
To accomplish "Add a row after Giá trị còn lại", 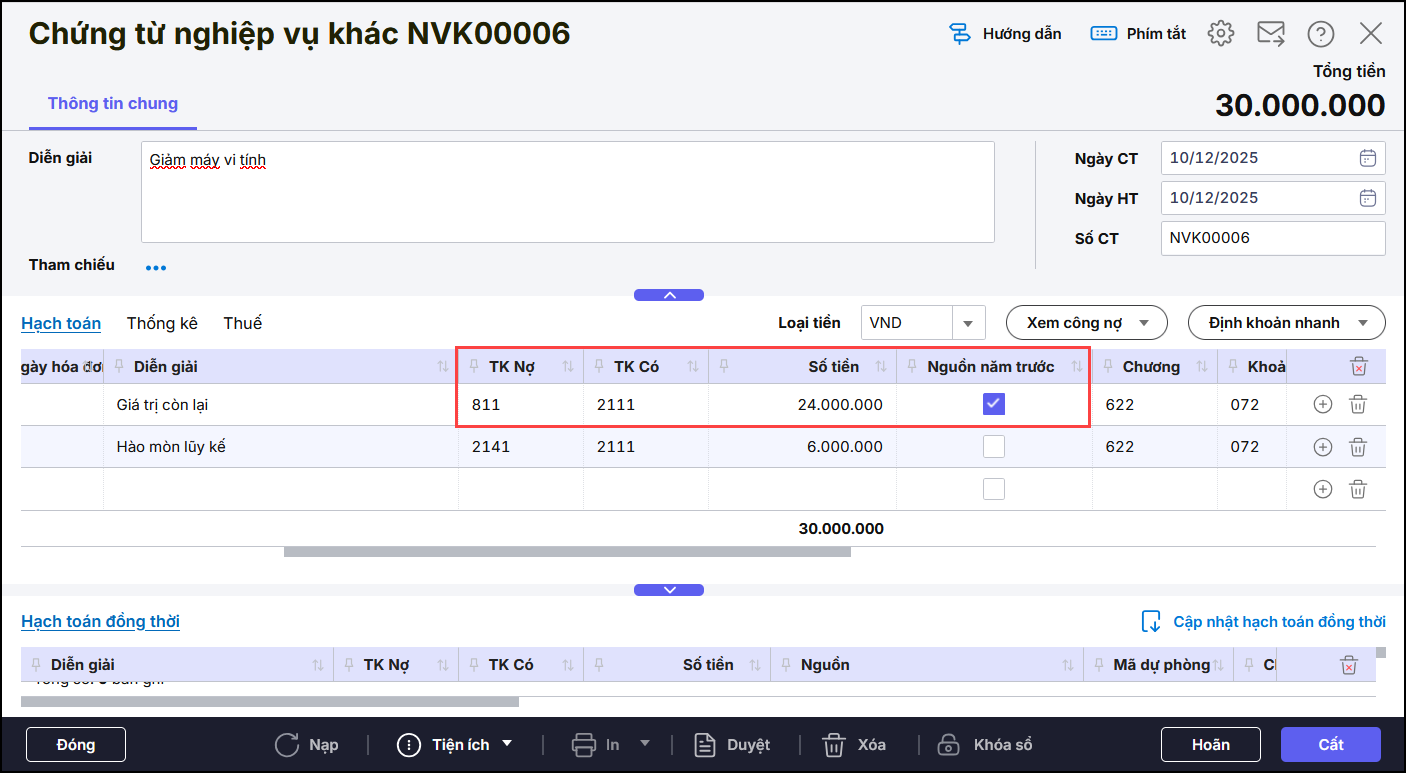I will 1322,405.
